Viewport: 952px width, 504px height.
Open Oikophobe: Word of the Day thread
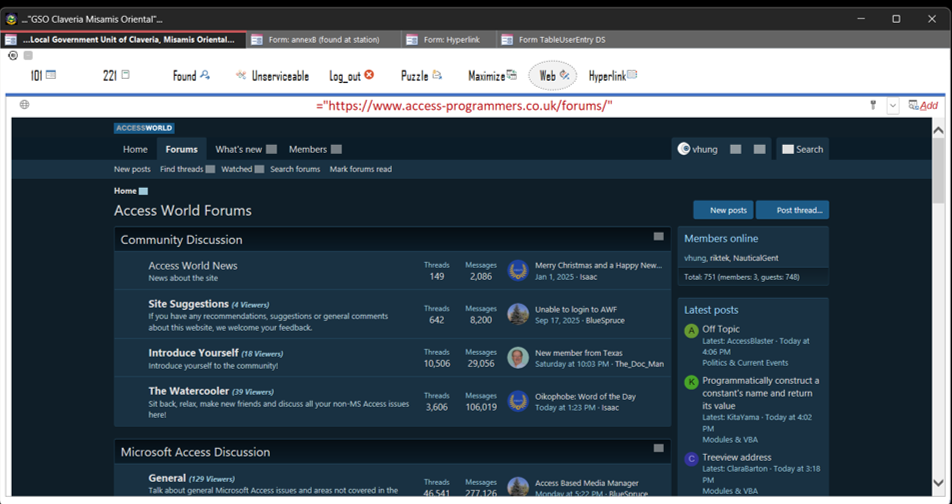tap(585, 397)
